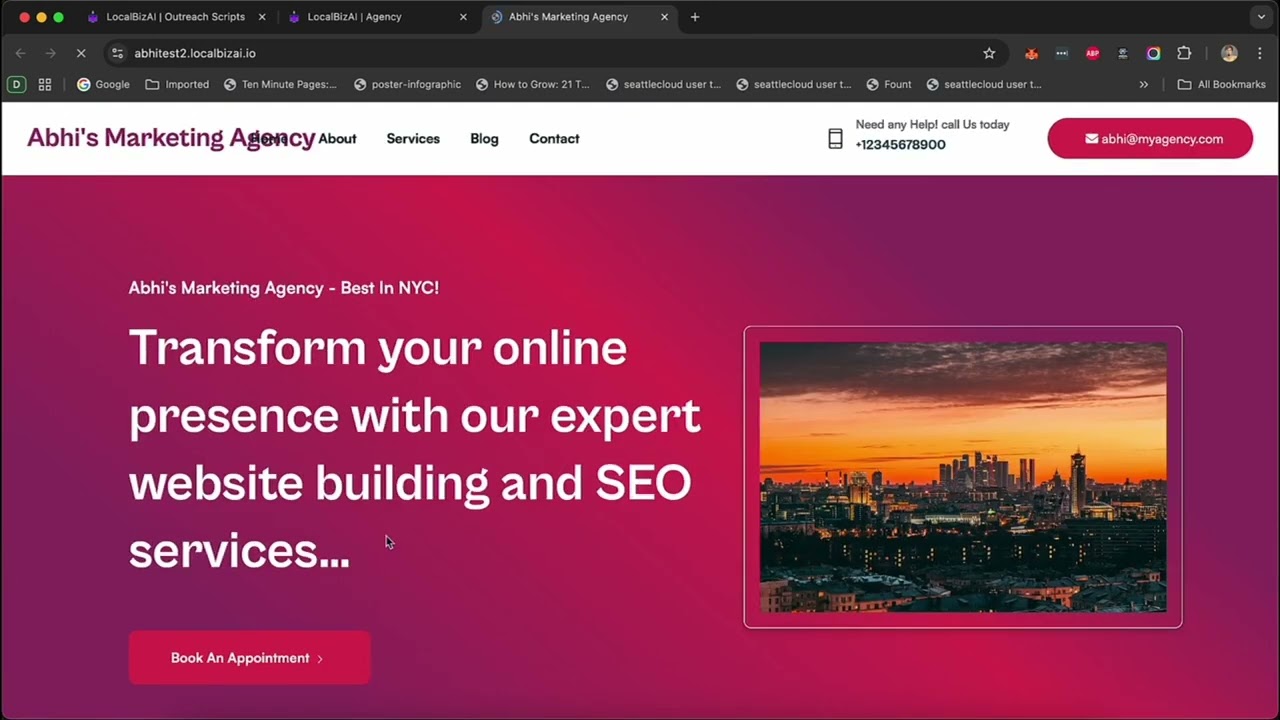This screenshot has width=1280, height=720.
Task: Click Abhi's Marketing Agency site logo
Action: [171, 138]
